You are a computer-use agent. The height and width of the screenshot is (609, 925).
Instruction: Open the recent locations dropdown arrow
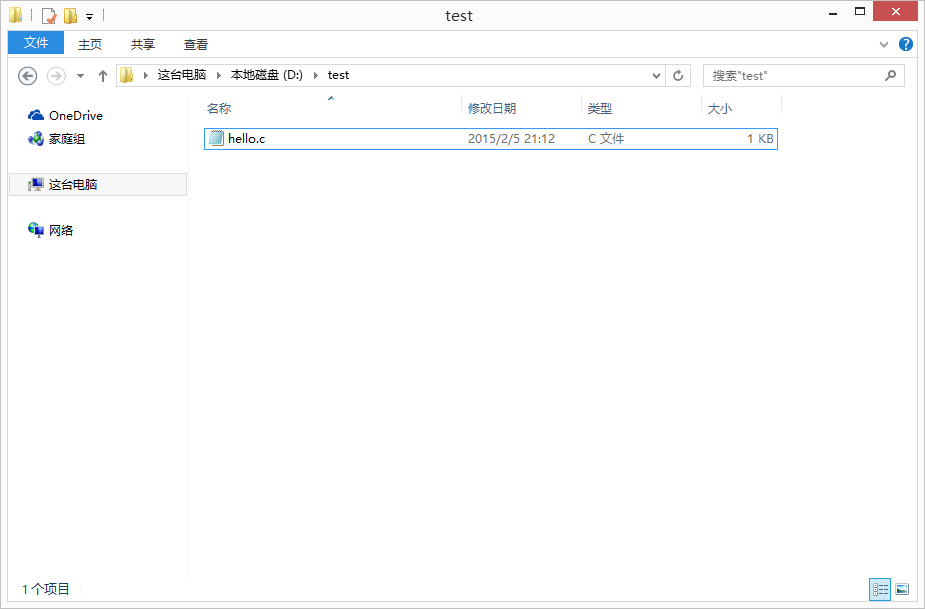click(80, 76)
